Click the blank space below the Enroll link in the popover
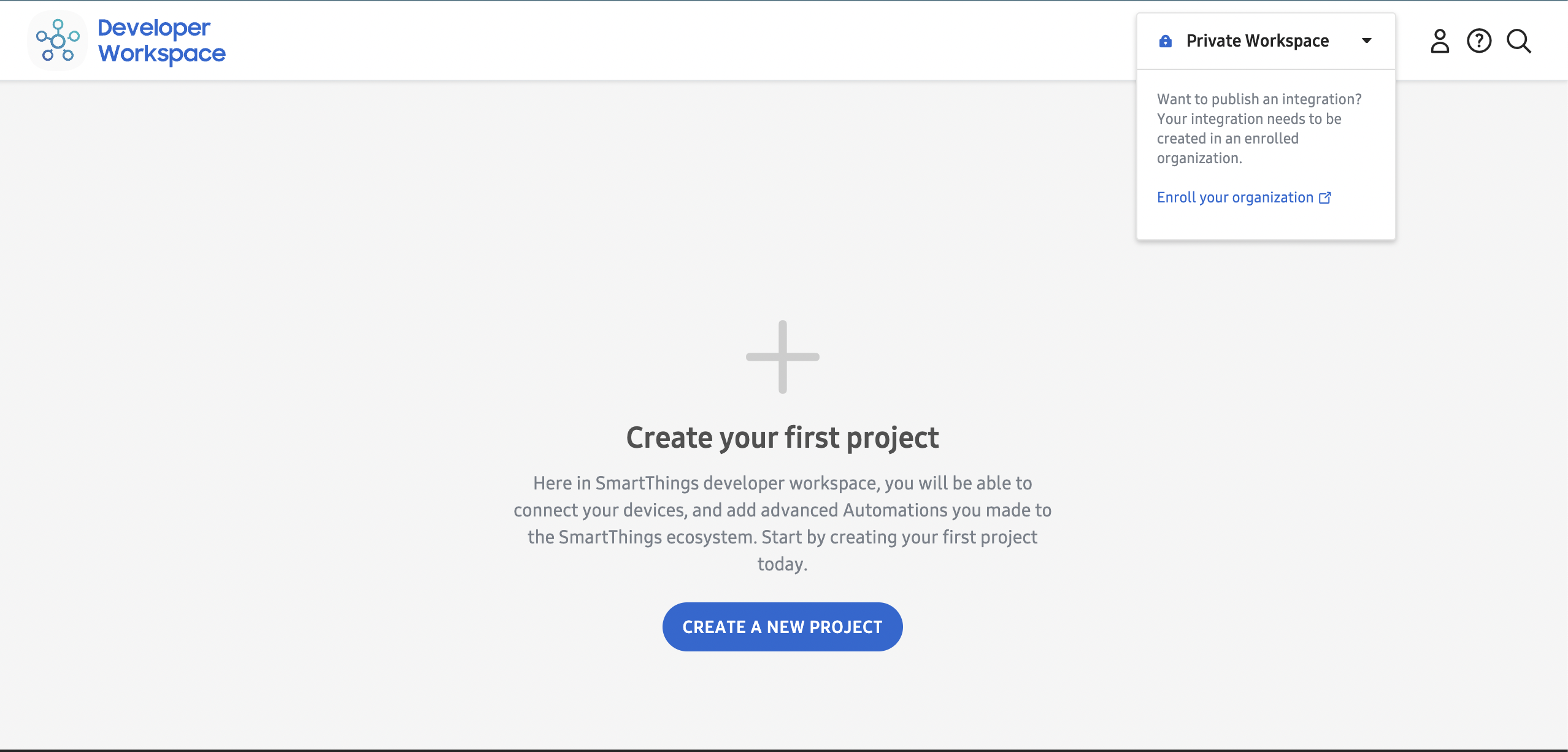Viewport: 1568px width, 752px height. [1266, 223]
